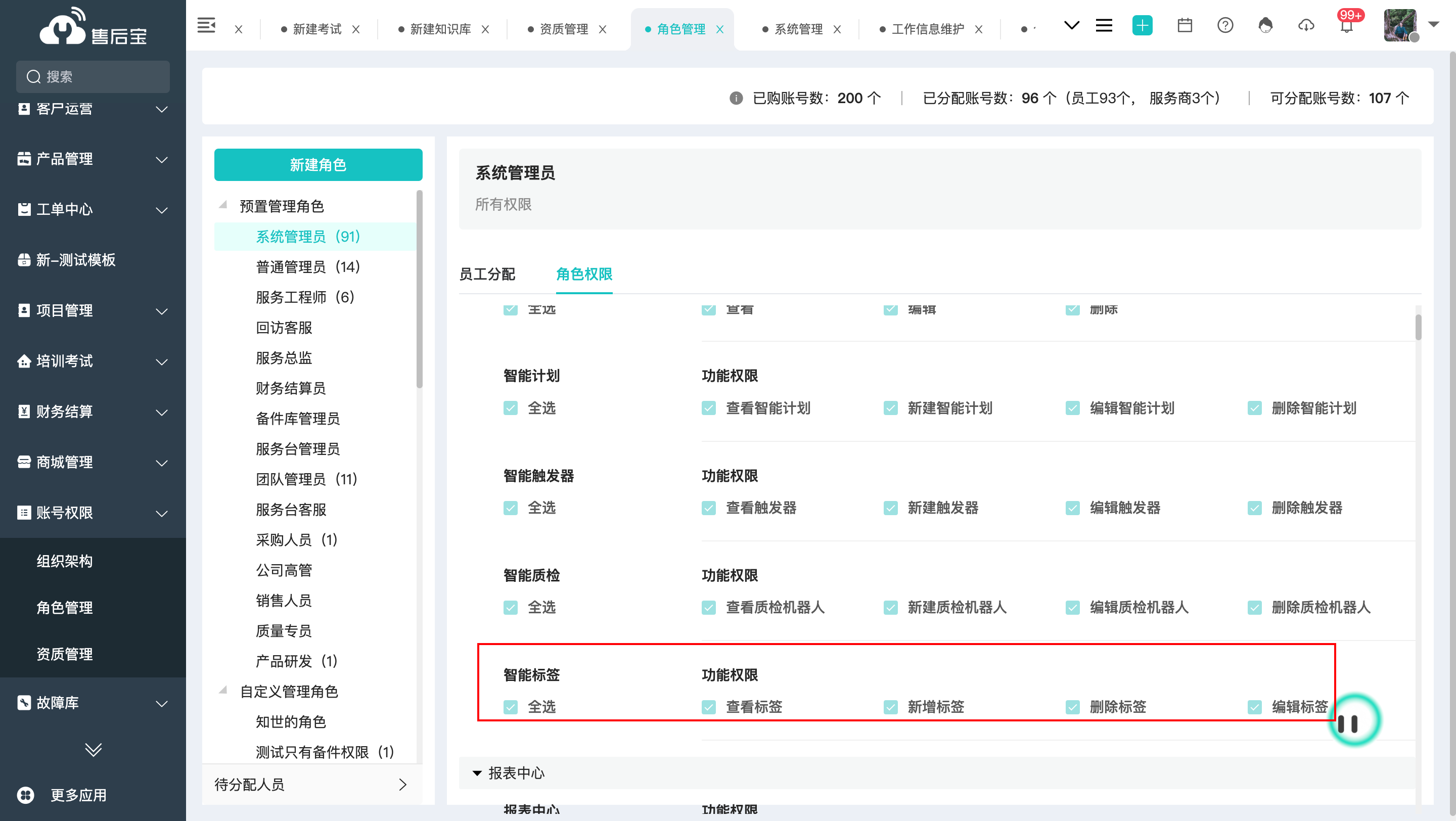Click the role list scrollbar
Viewport: 1456px width, 821px height.
pyautogui.click(x=420, y=289)
